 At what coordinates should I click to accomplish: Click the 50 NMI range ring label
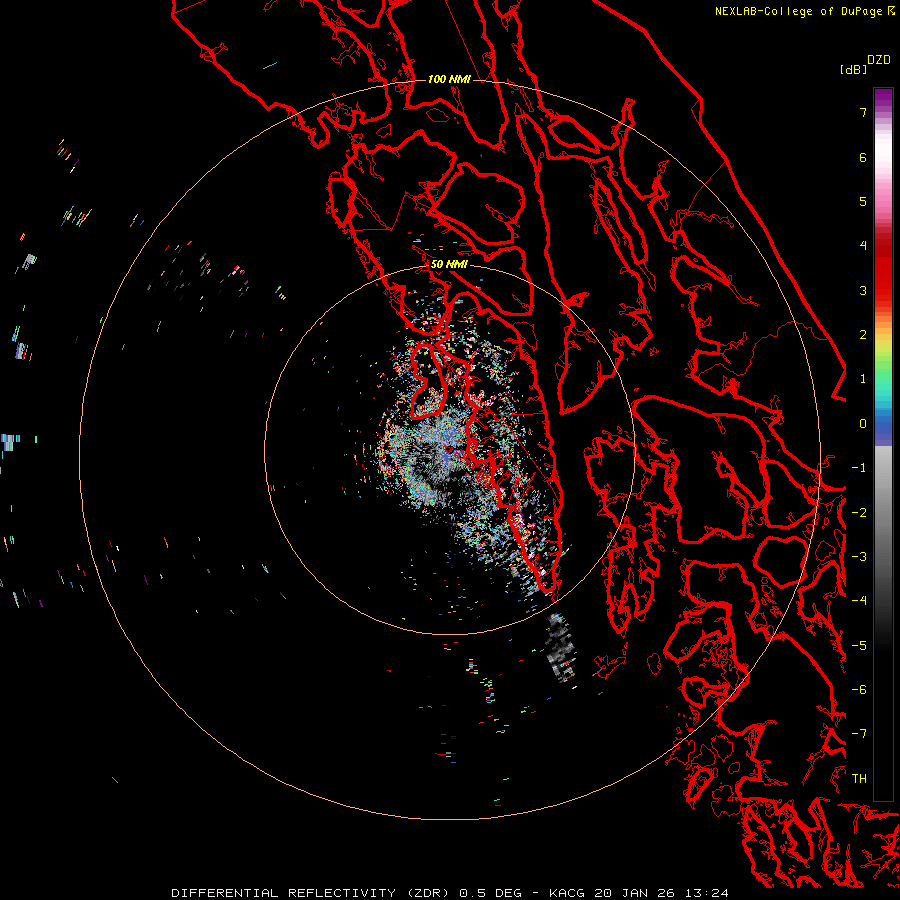[449, 264]
